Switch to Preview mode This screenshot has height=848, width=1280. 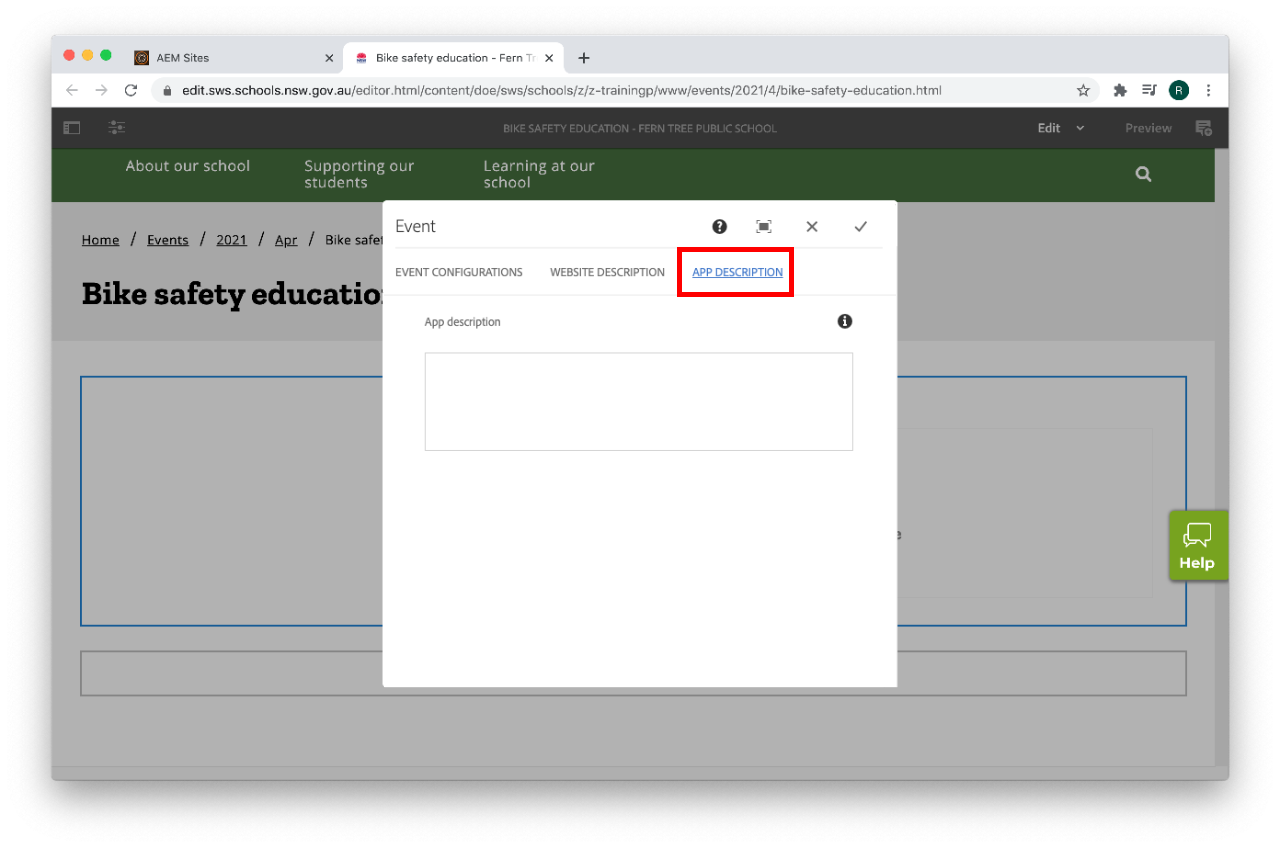pyautogui.click(x=1148, y=128)
